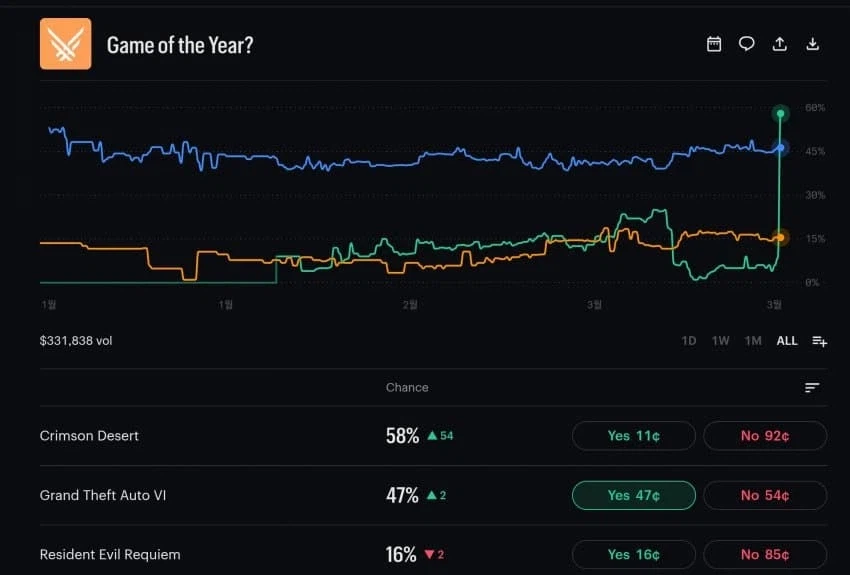Buy Yes 16¢ for Resident Evil Requiem
The image size is (850, 575).
point(633,554)
